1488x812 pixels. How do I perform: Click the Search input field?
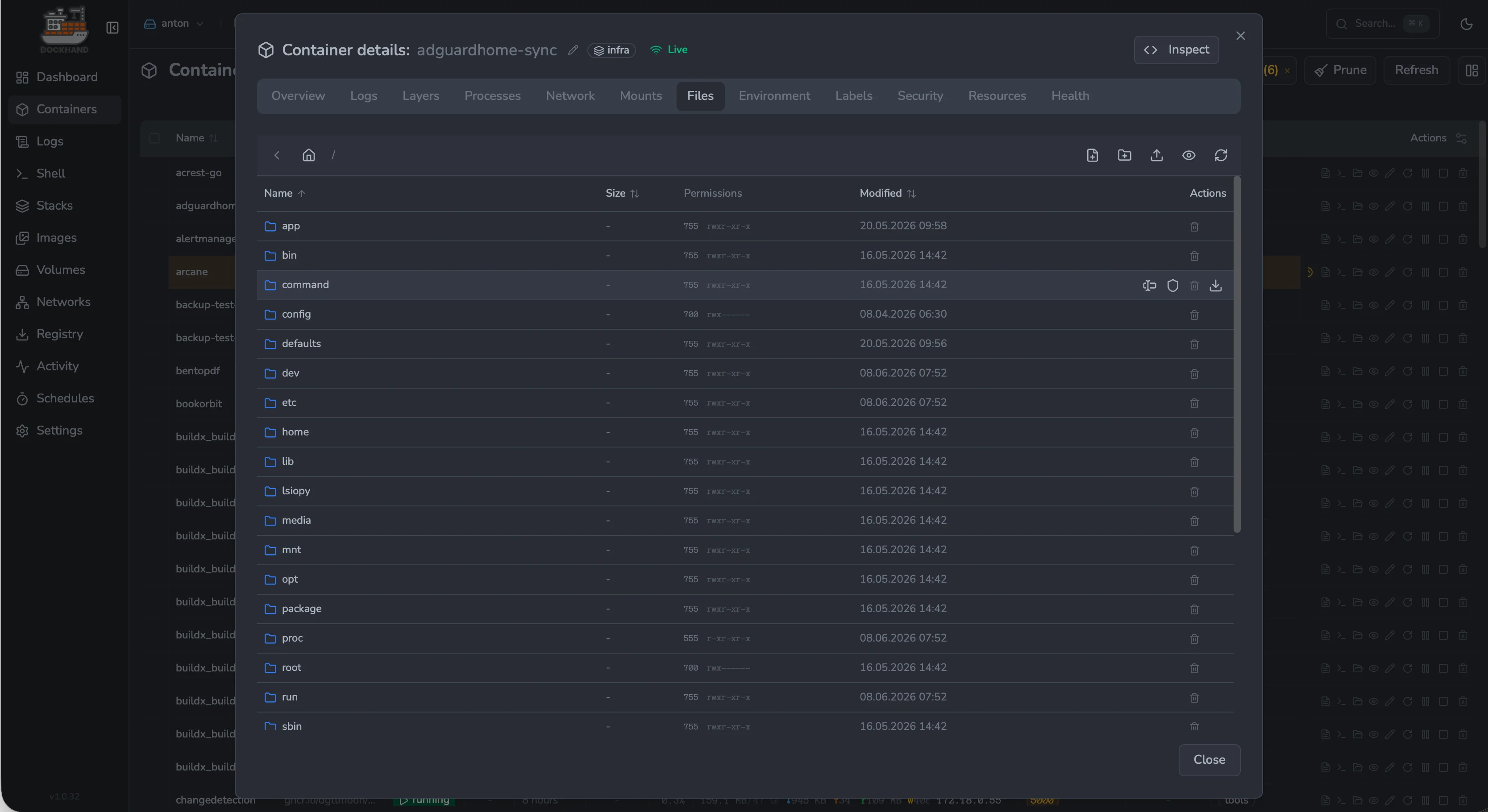pos(1382,24)
